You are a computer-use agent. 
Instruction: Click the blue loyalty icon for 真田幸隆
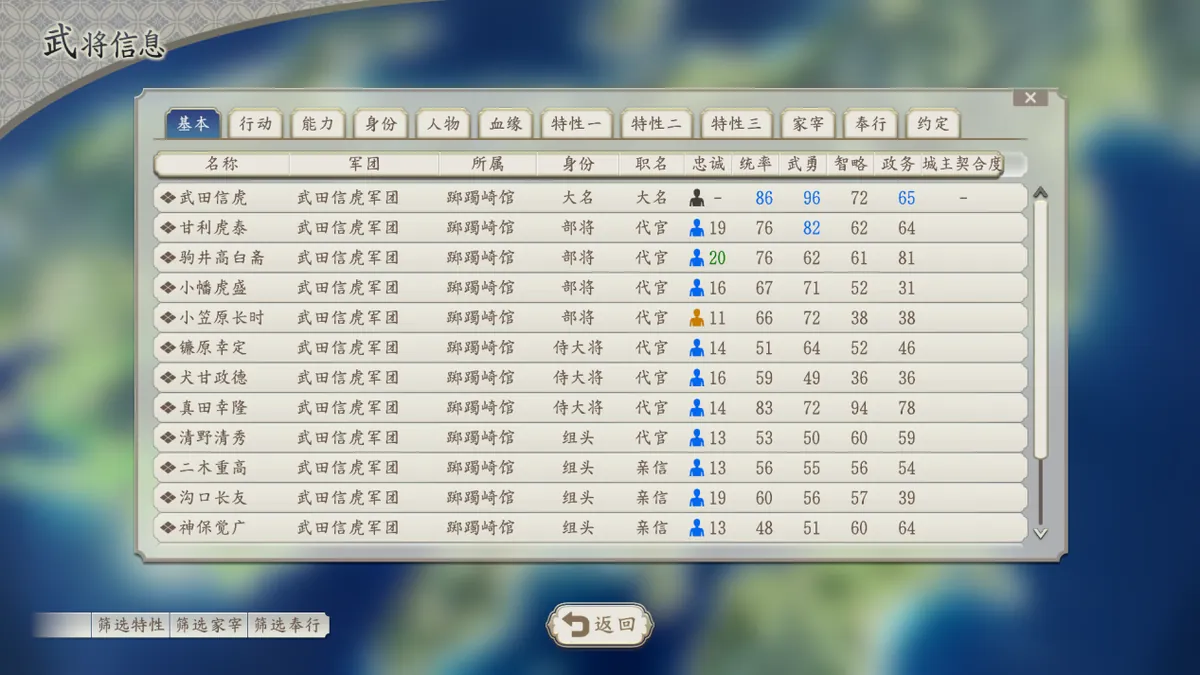(697, 408)
